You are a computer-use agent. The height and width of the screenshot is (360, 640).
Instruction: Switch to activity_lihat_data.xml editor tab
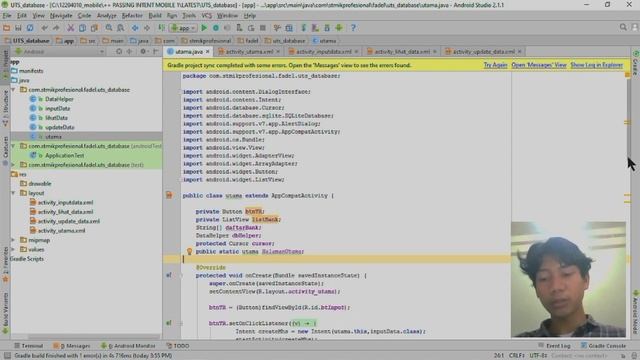(x=402, y=52)
